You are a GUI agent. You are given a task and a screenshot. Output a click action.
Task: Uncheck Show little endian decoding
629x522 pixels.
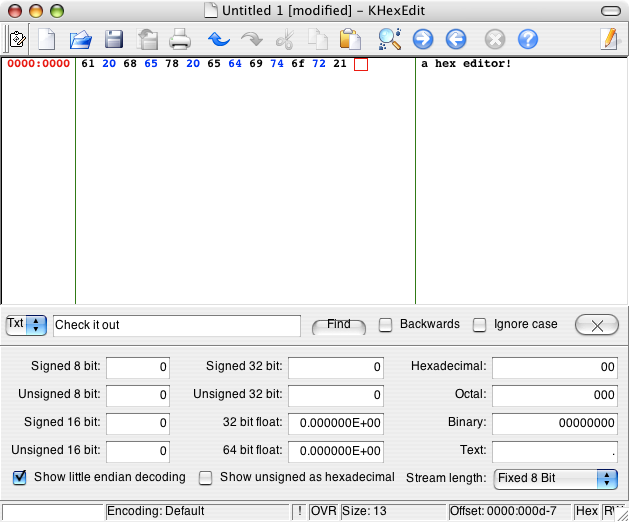pyautogui.click(x=20, y=477)
